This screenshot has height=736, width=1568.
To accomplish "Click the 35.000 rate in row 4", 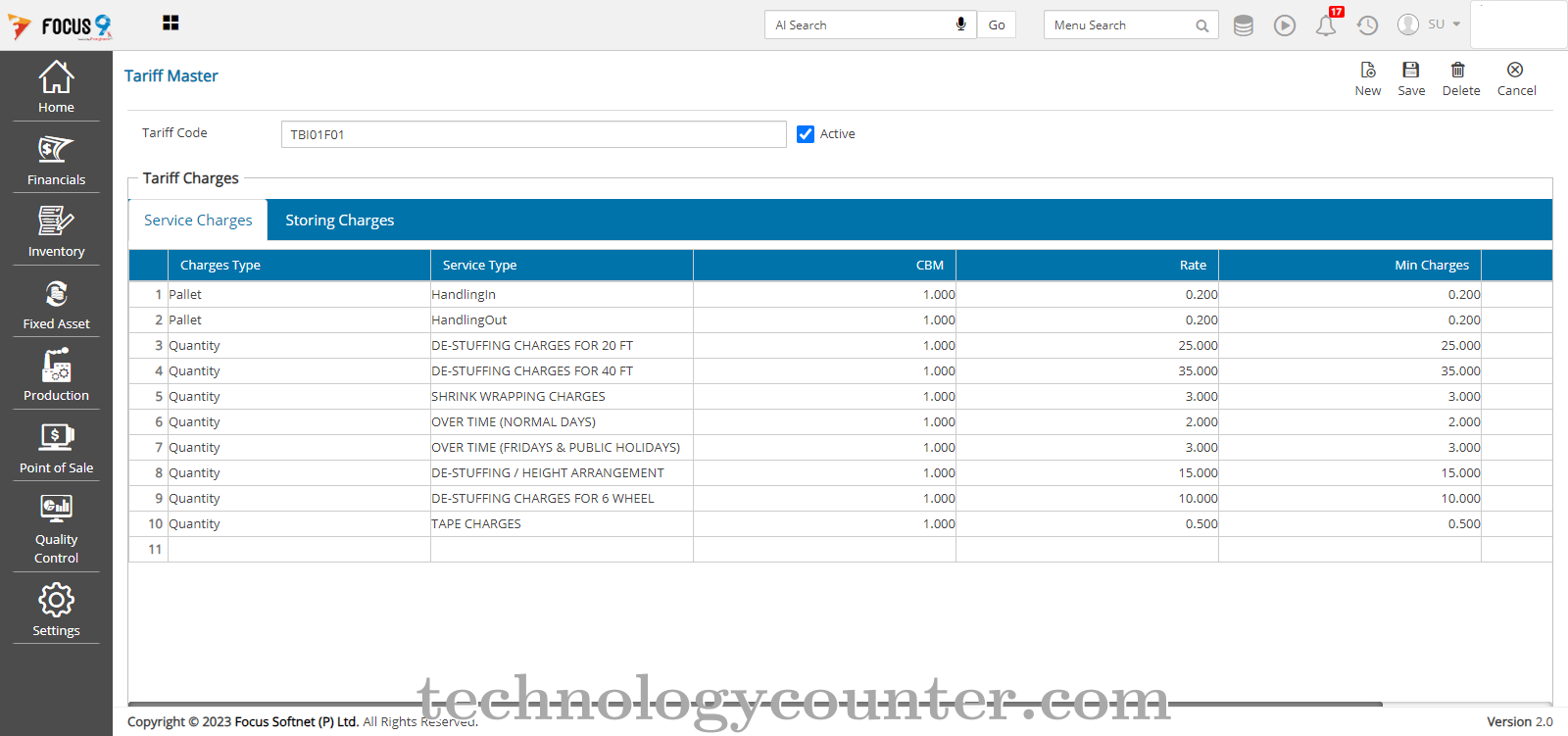I will [1087, 370].
